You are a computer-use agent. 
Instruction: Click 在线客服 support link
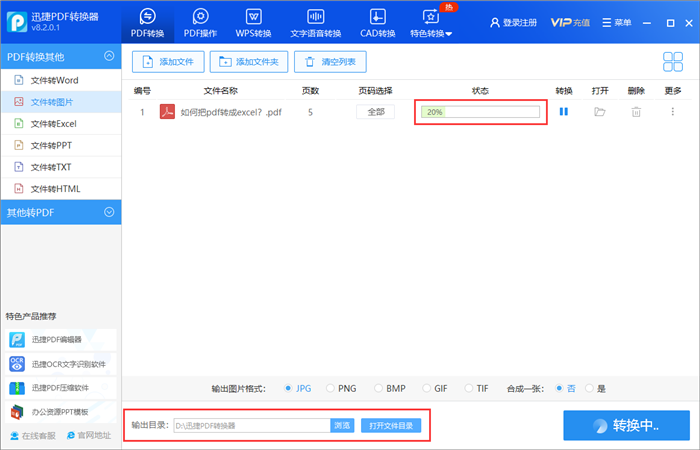33,435
